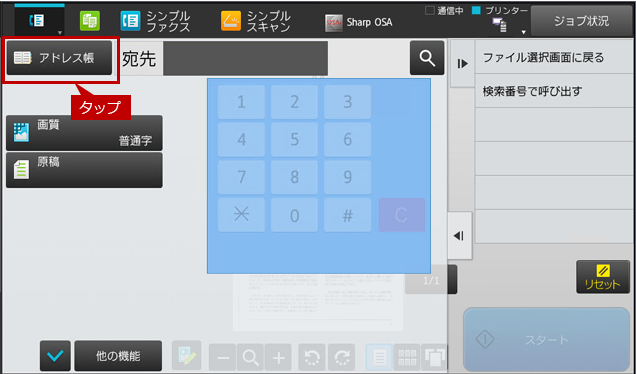This screenshot has height=374, width=636.
Task: Click the magnifier zoom icon in preview toolbar
Action: point(250,357)
